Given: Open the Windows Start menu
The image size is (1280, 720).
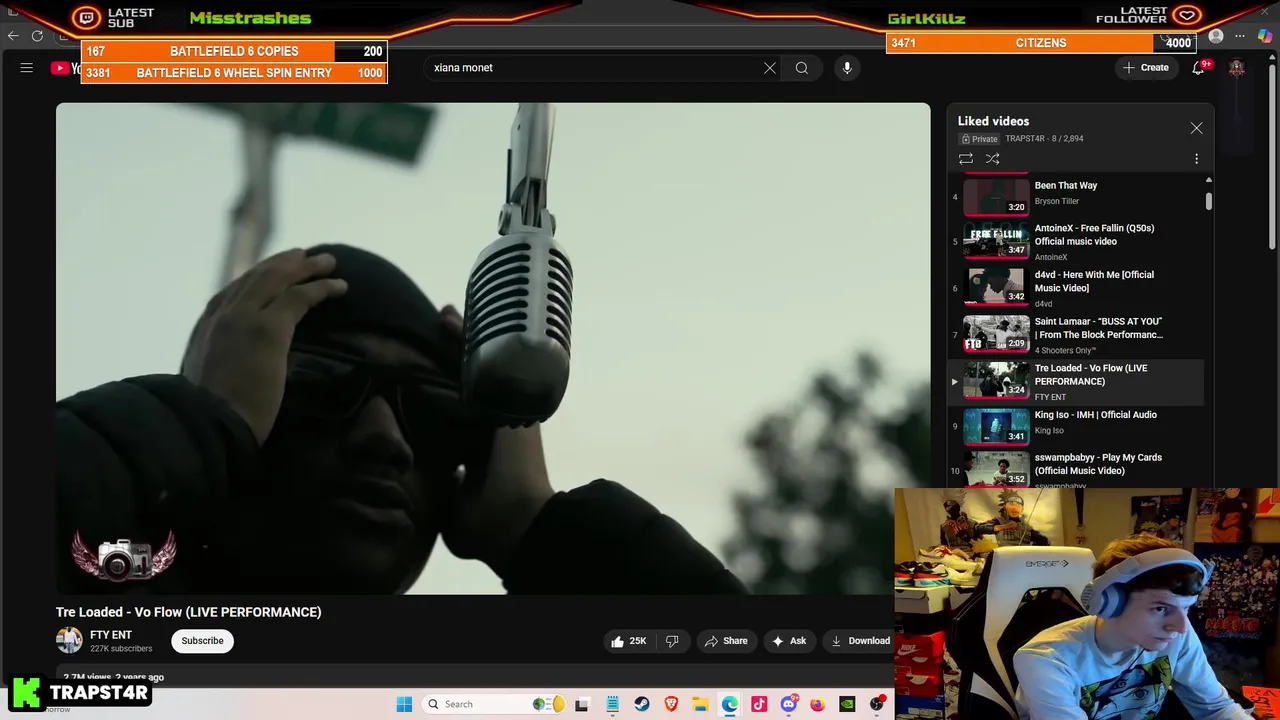Looking at the screenshot, I should click(404, 704).
